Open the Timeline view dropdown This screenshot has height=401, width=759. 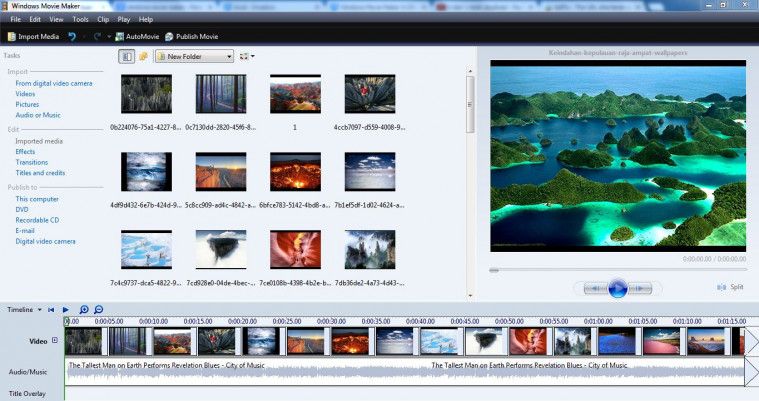pyautogui.click(x=24, y=309)
